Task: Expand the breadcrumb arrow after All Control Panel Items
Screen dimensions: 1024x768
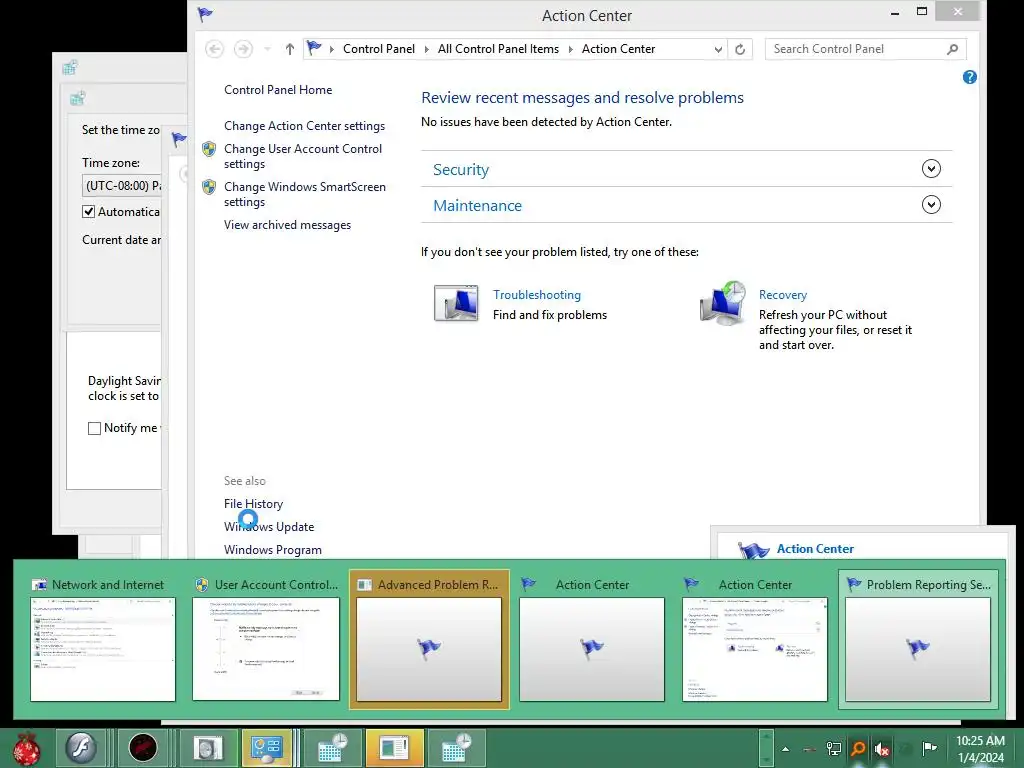Action: (570, 49)
